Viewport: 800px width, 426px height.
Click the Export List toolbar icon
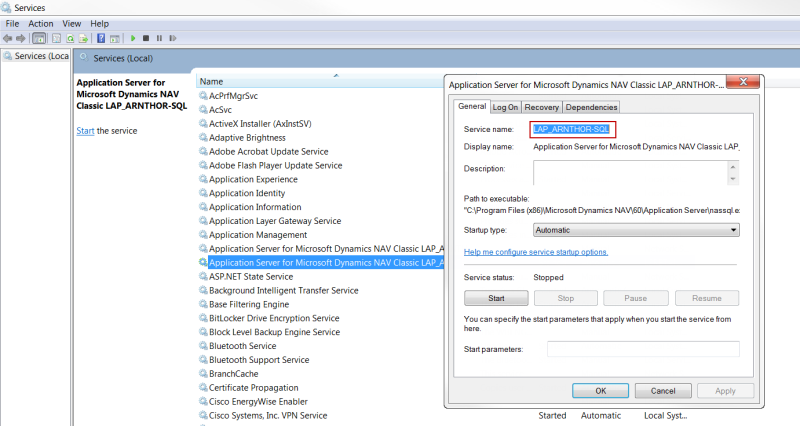pos(83,38)
